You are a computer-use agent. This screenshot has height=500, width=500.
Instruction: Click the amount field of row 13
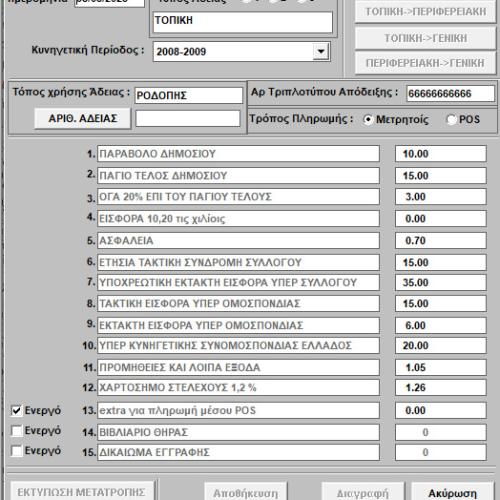(441, 410)
